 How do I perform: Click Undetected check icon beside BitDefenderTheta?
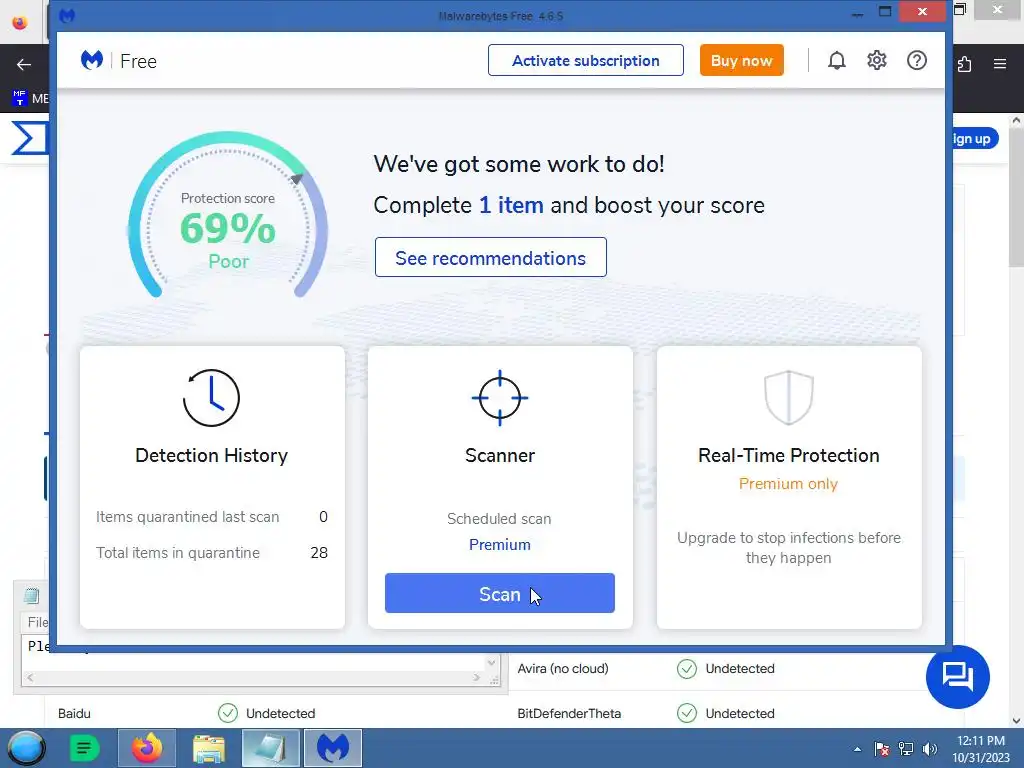point(686,713)
